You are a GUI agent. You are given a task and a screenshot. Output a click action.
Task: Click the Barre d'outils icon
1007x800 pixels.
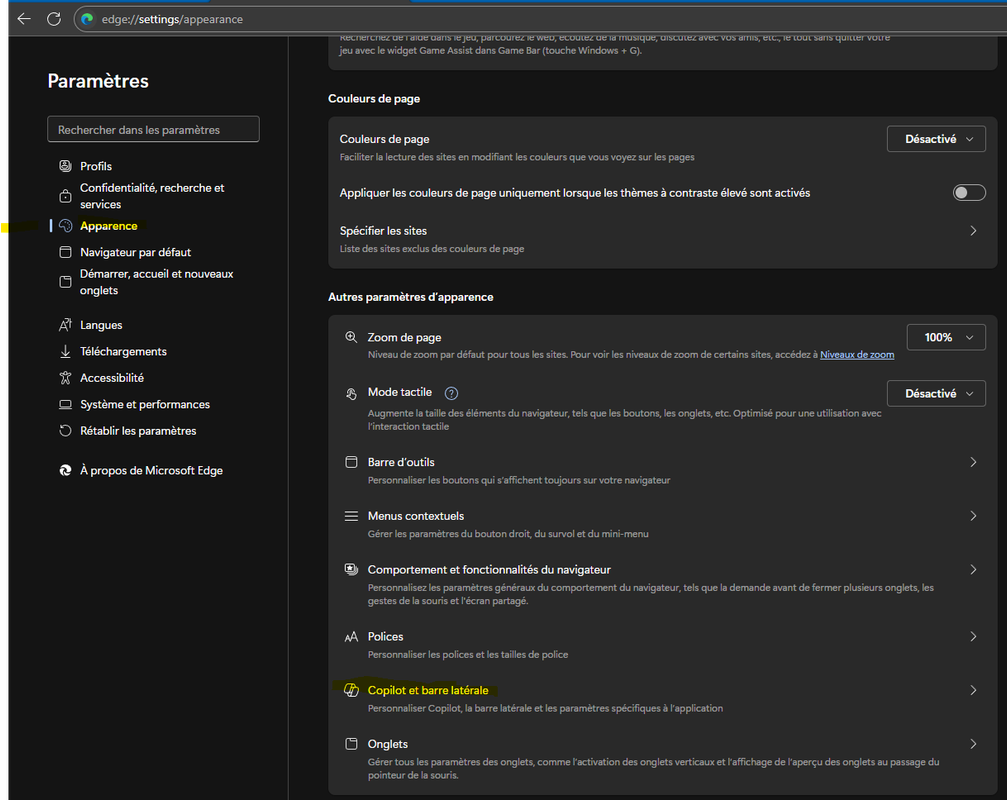(x=351, y=462)
